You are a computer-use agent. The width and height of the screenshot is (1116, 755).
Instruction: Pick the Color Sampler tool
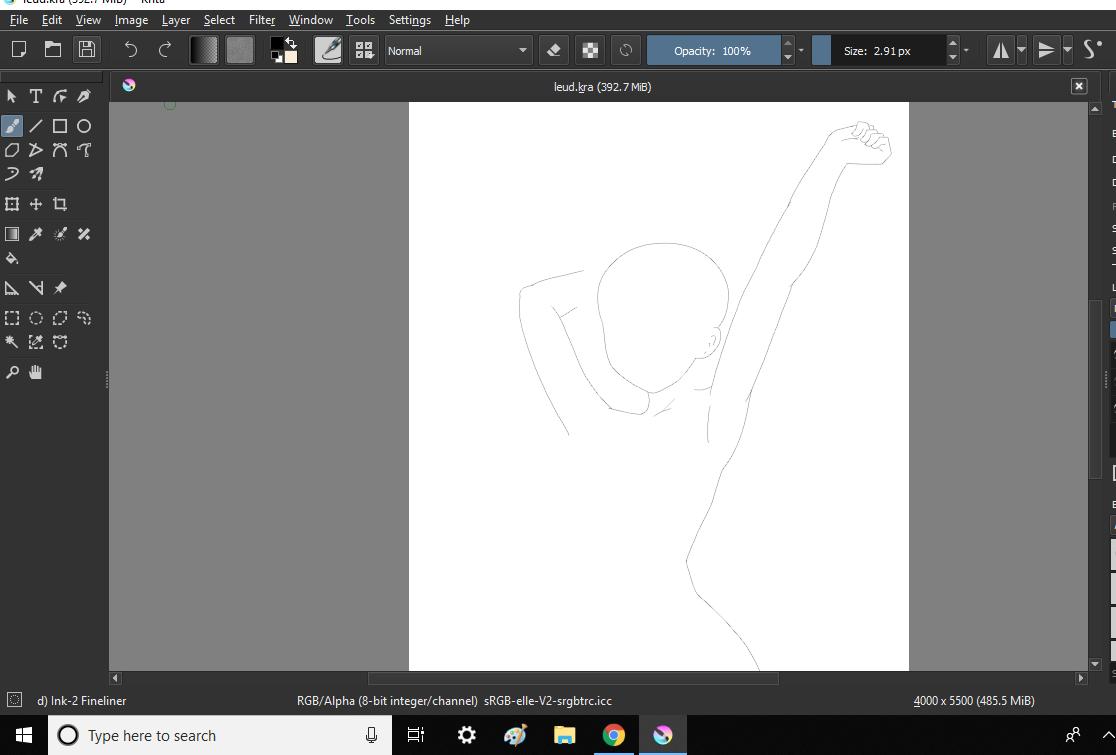pos(36,233)
